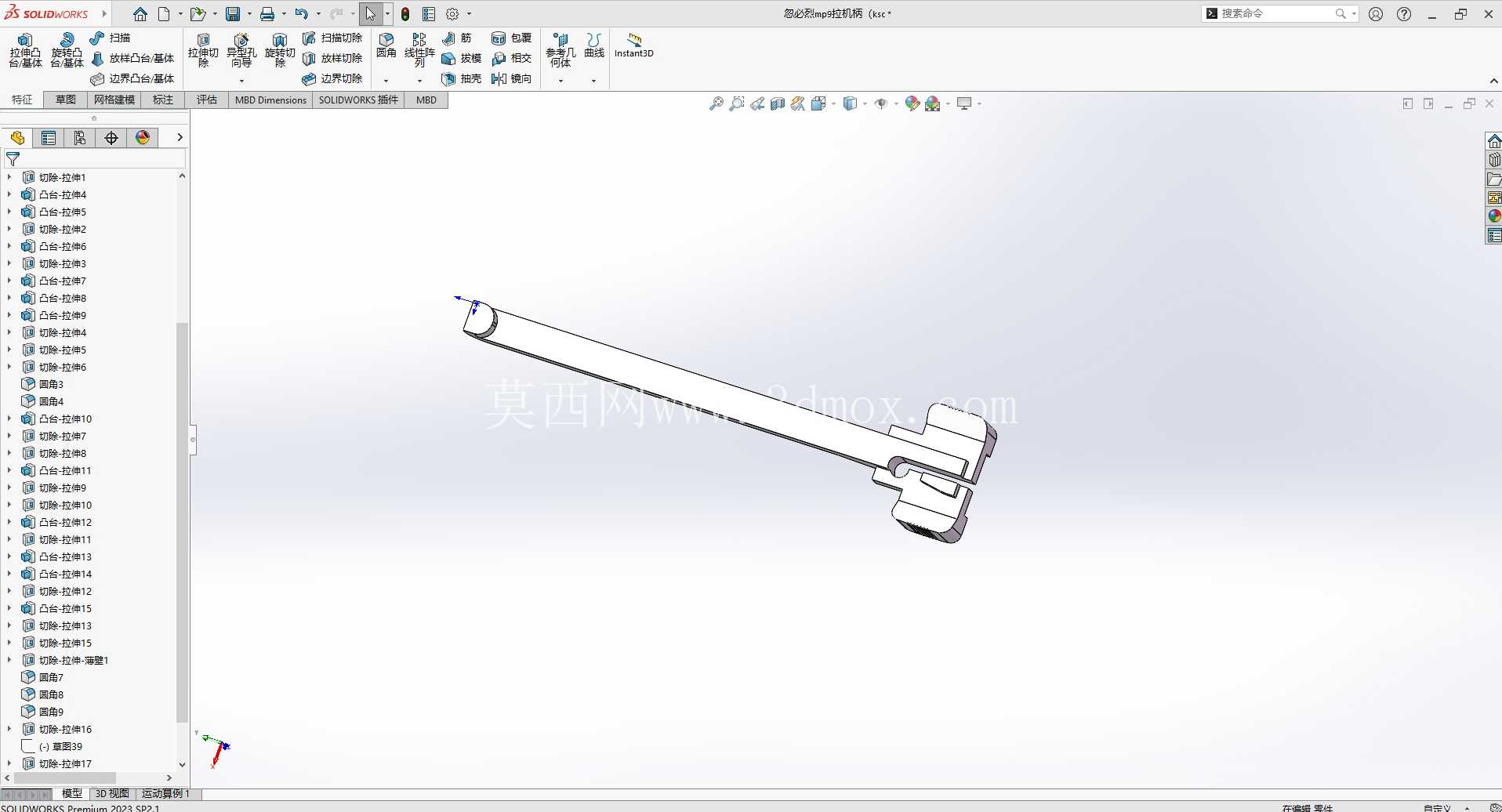This screenshot has width=1502, height=812.
Task: Click the Home button in title toolbar
Action: click(x=140, y=14)
